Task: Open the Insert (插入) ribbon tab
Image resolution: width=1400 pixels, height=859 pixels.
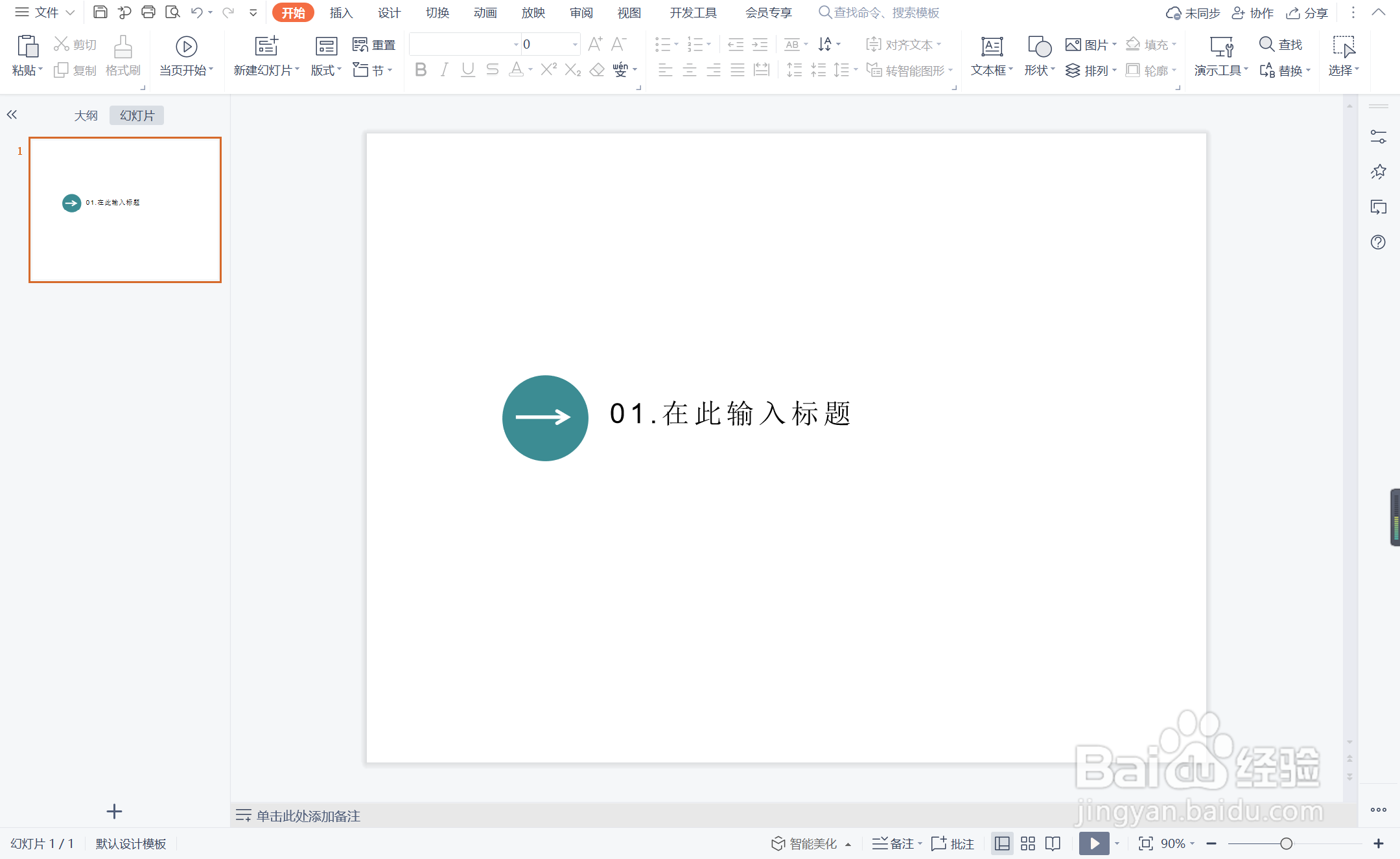Action: click(341, 13)
